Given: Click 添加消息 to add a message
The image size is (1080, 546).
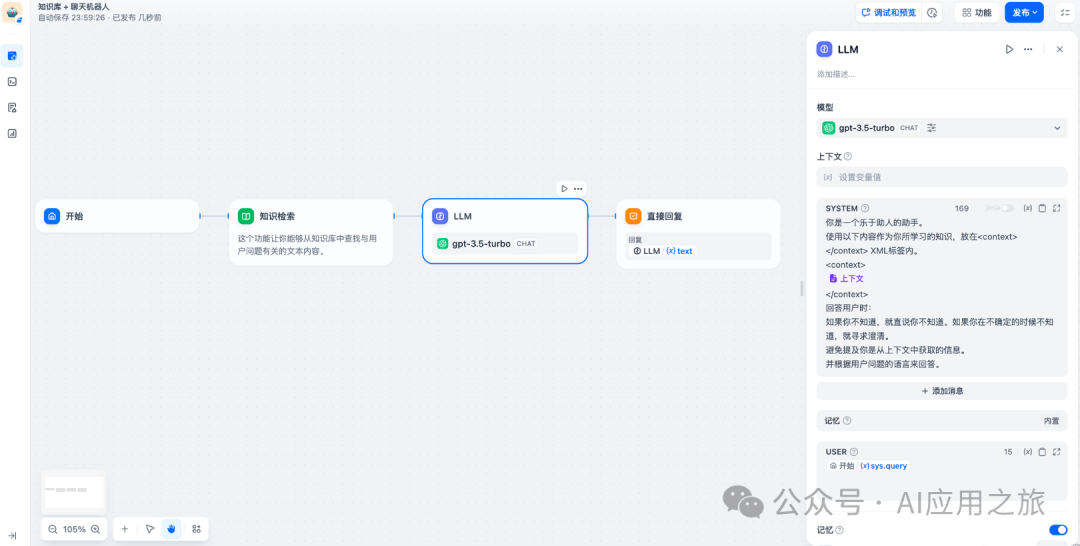Looking at the screenshot, I should tap(942, 391).
